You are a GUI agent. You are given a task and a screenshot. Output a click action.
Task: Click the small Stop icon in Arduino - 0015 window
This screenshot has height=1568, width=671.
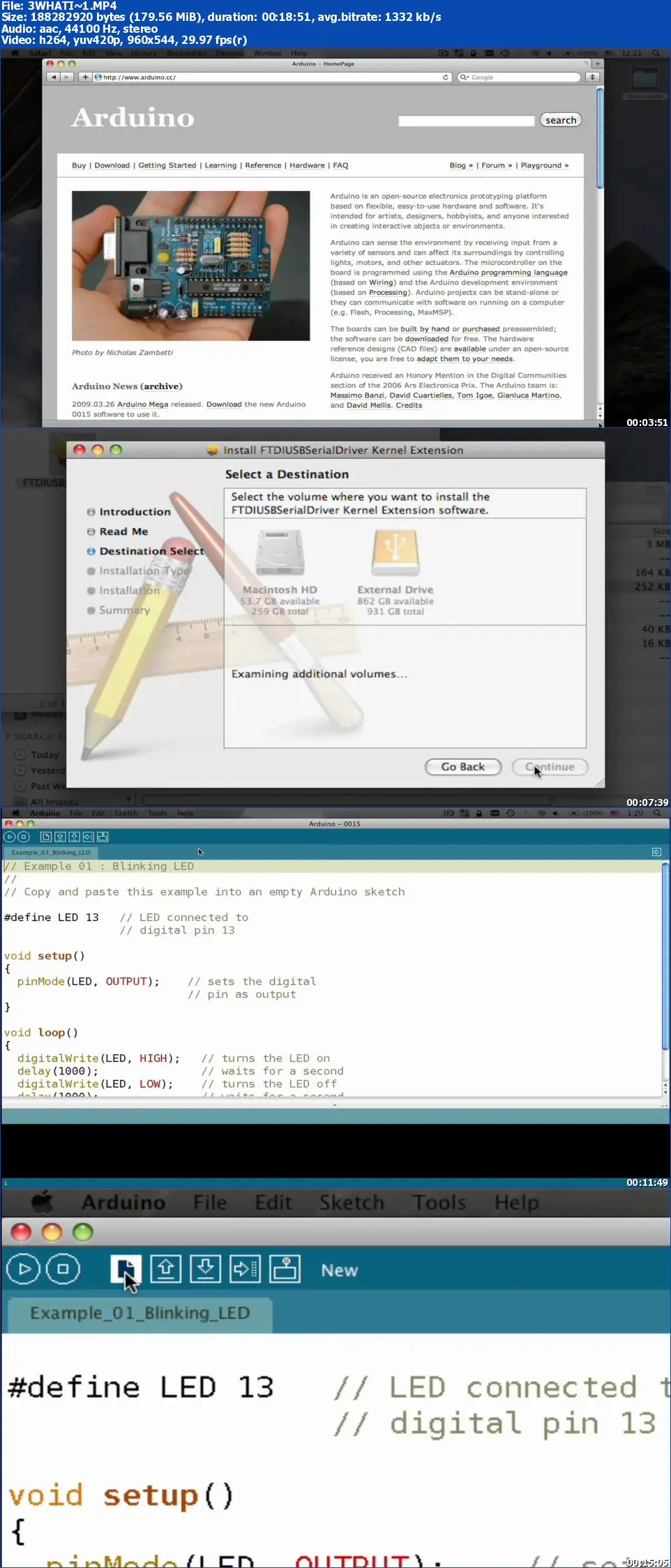click(24, 837)
